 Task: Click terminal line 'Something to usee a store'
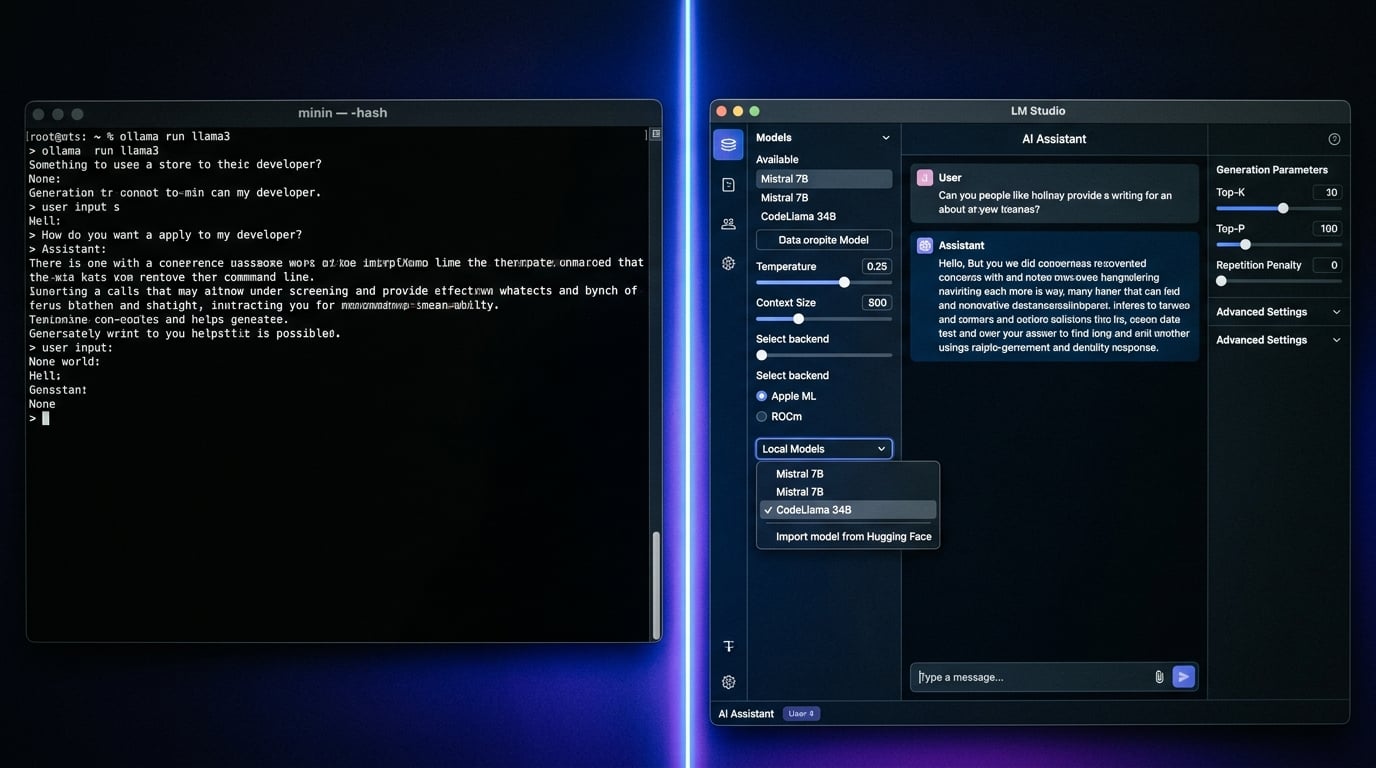click(x=175, y=164)
